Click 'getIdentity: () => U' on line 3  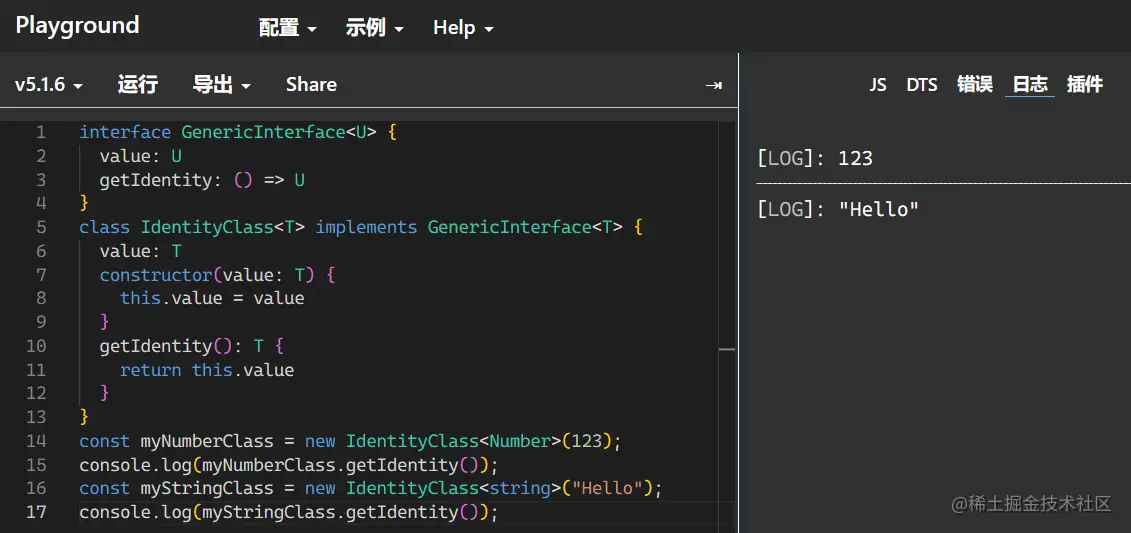202,180
